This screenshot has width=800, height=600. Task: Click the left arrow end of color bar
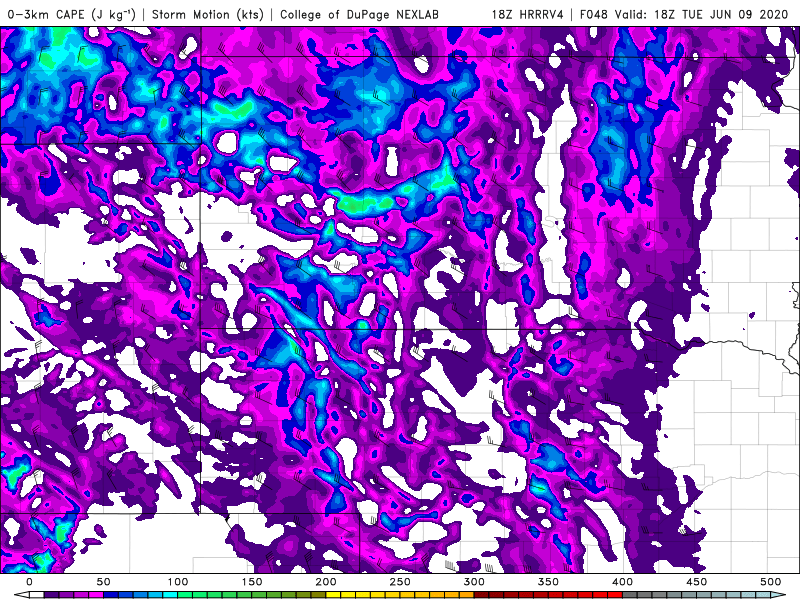[x=21, y=595]
